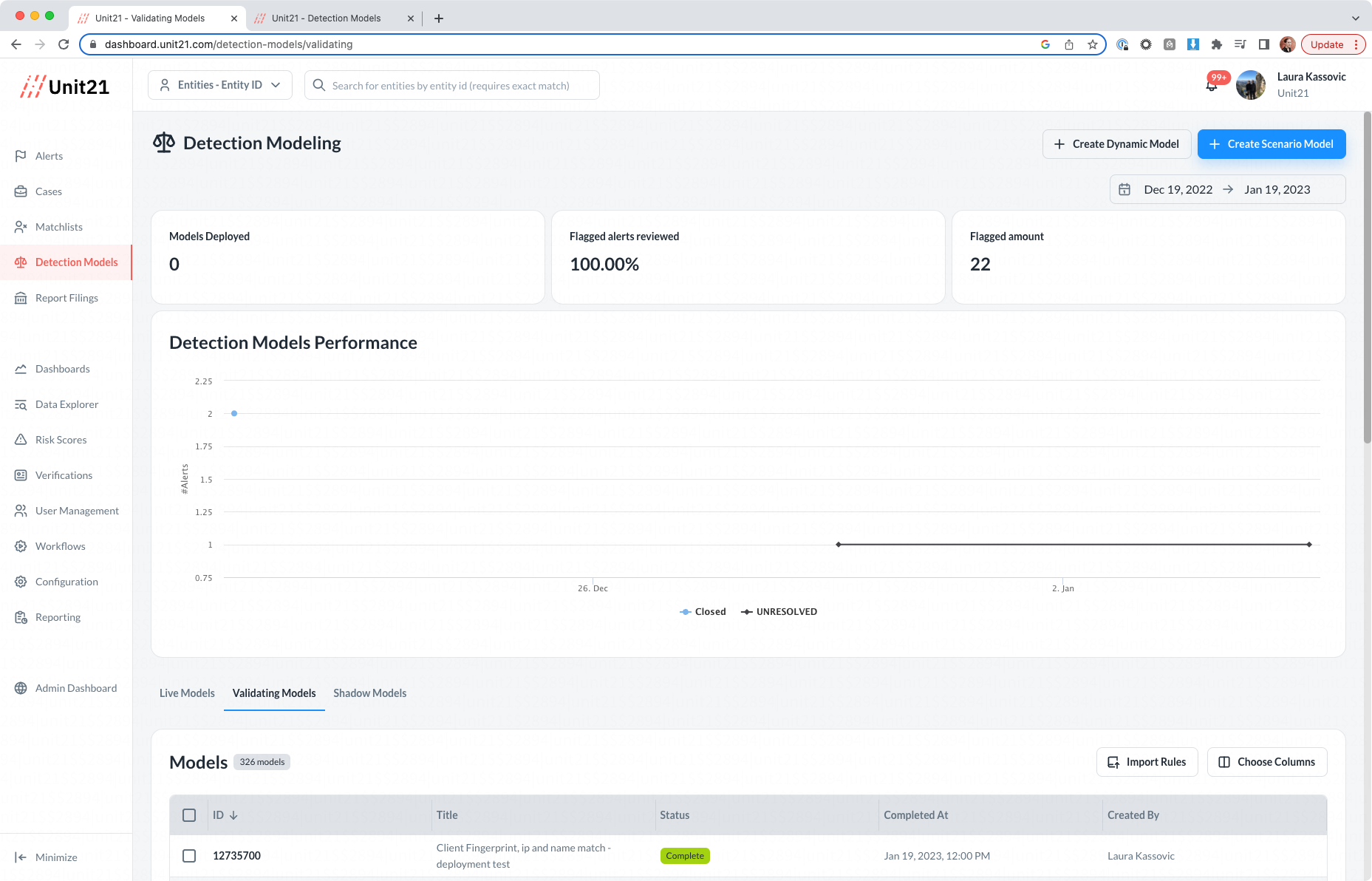Click the browser share icon

pyautogui.click(x=1069, y=44)
